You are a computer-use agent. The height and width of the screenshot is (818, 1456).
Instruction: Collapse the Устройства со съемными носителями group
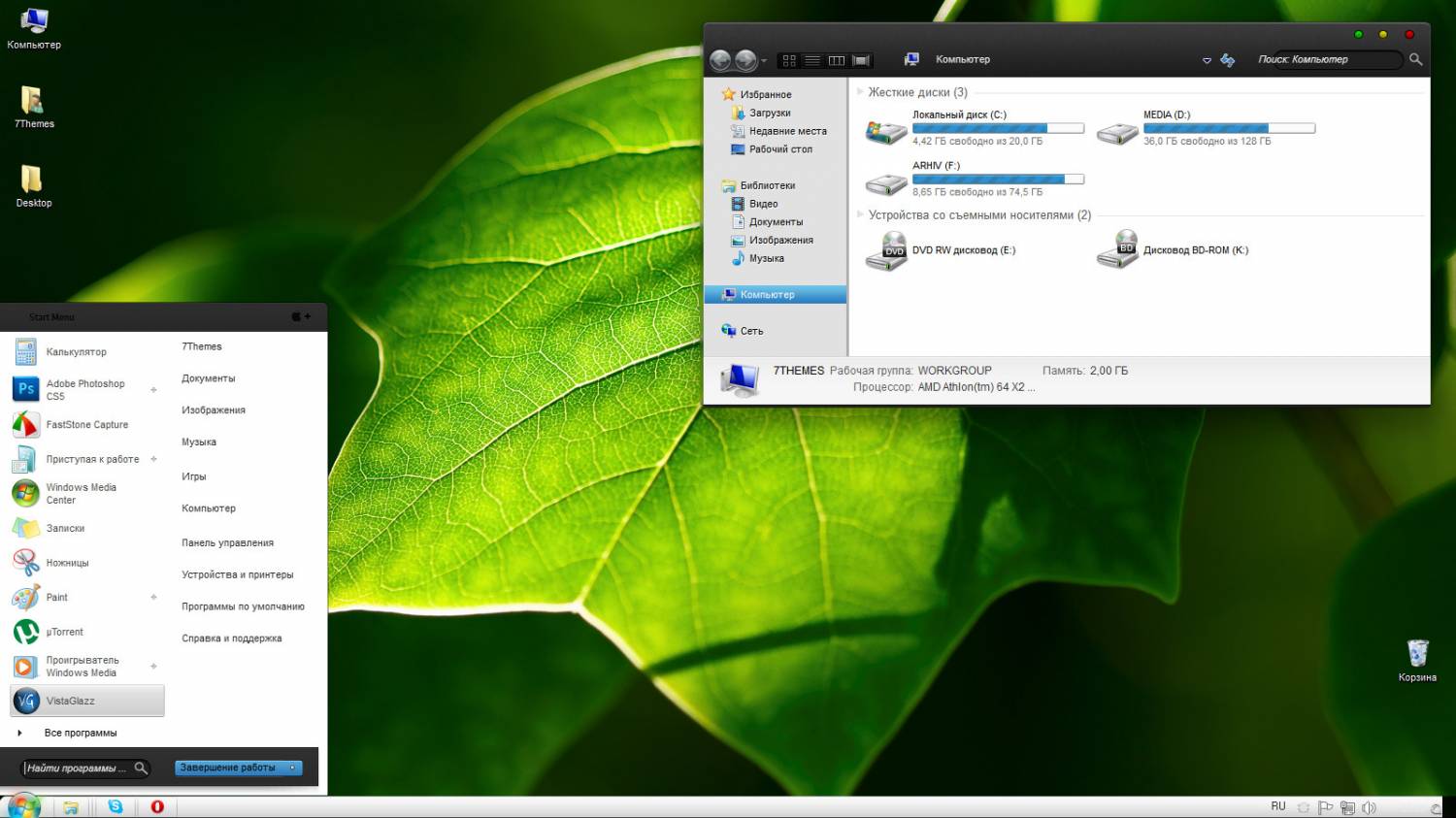click(860, 214)
